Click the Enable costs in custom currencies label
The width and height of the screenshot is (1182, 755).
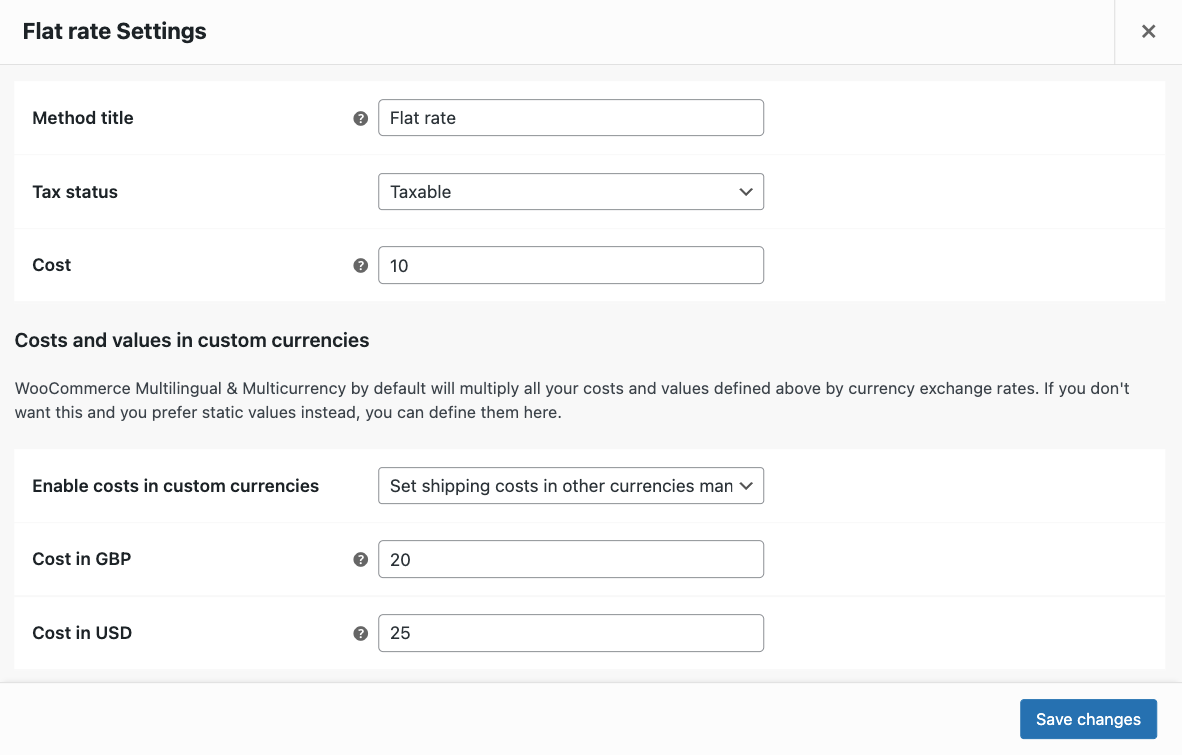pyautogui.click(x=176, y=486)
